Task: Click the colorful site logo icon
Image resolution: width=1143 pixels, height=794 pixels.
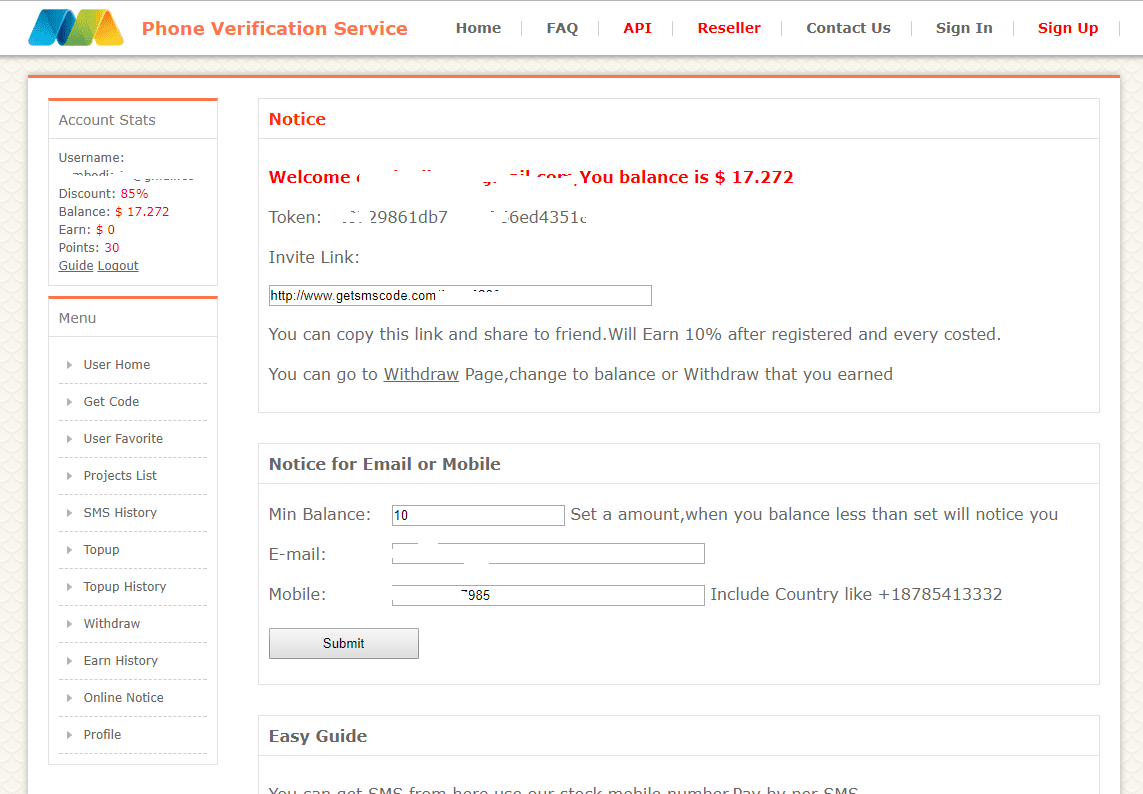Action: coord(76,28)
